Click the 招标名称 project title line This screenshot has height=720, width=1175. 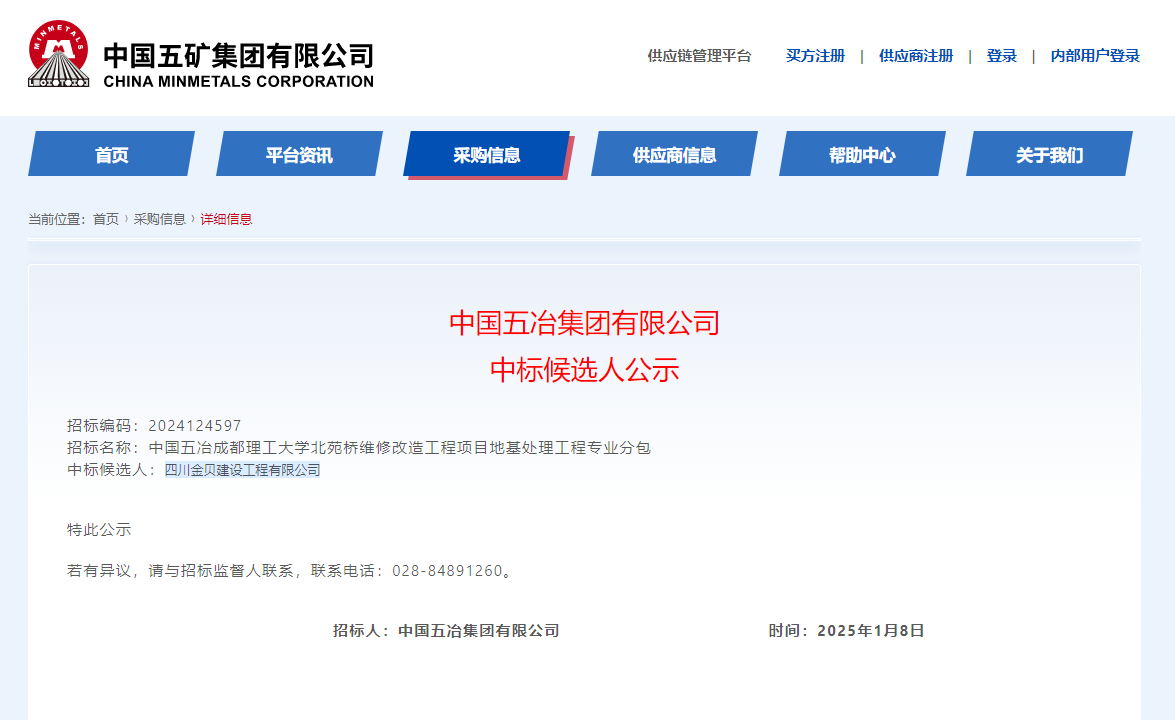[359, 448]
